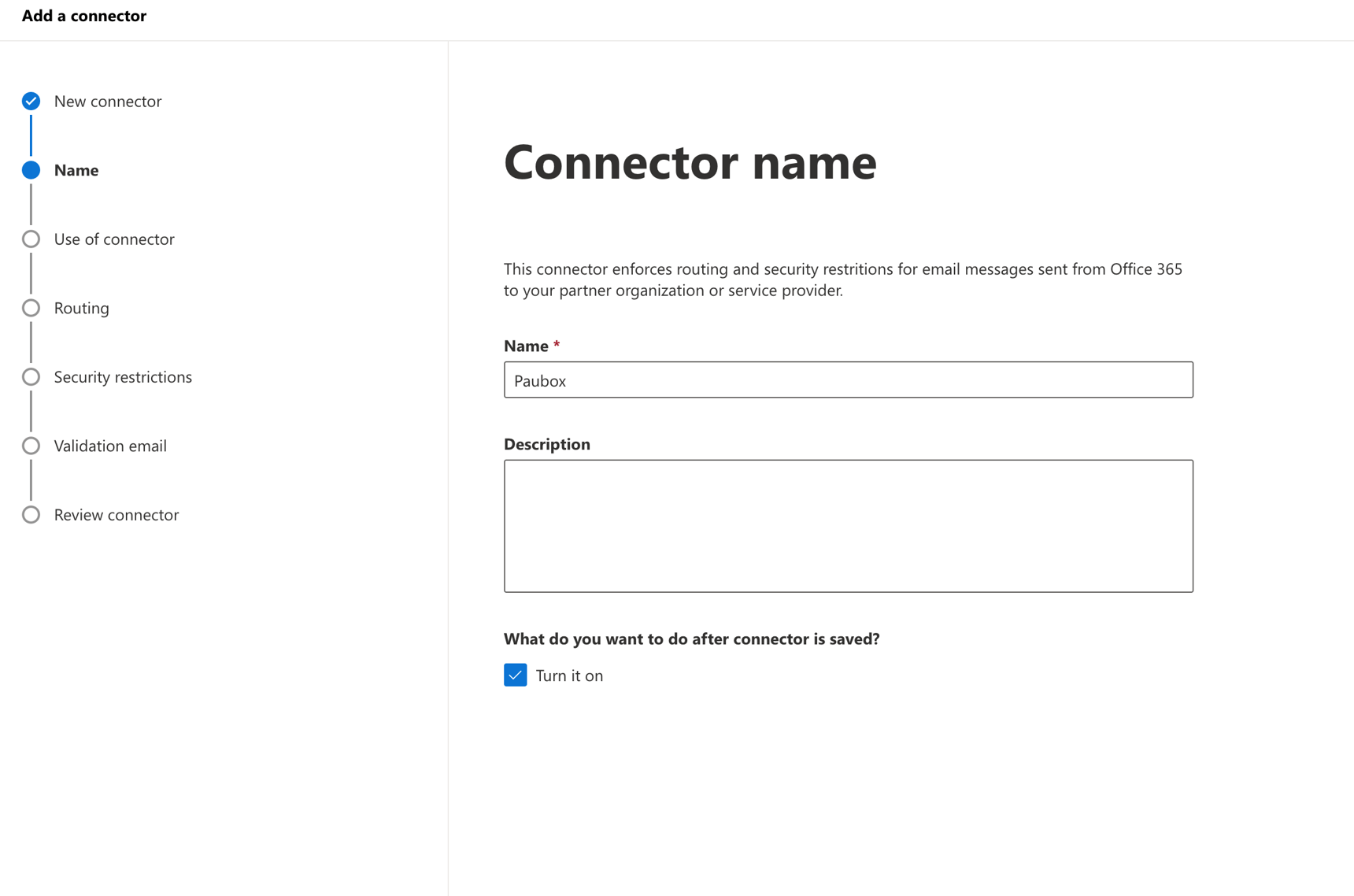
Task: Click the Routing step circle
Action: (31, 308)
